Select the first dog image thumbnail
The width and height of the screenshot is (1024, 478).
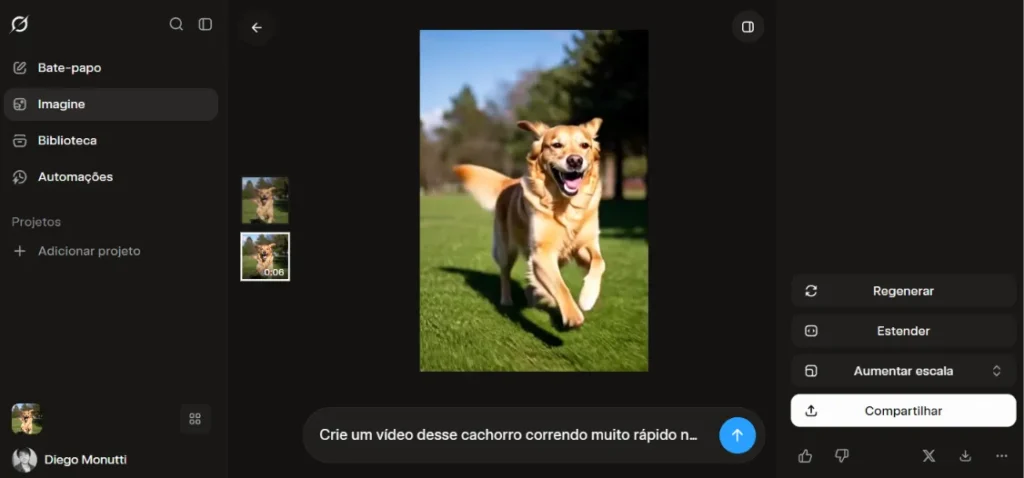coord(265,200)
